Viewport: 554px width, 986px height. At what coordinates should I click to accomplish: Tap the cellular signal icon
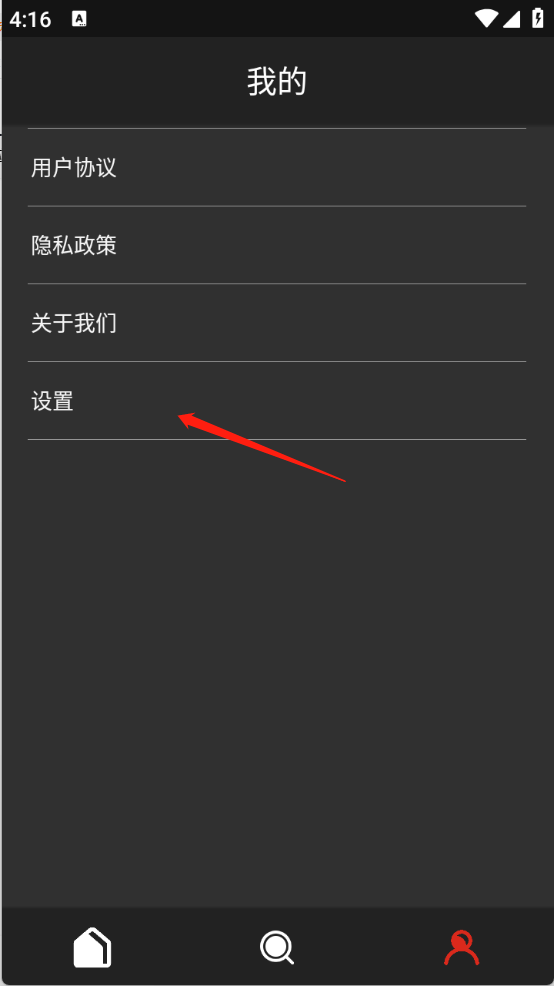click(x=511, y=19)
